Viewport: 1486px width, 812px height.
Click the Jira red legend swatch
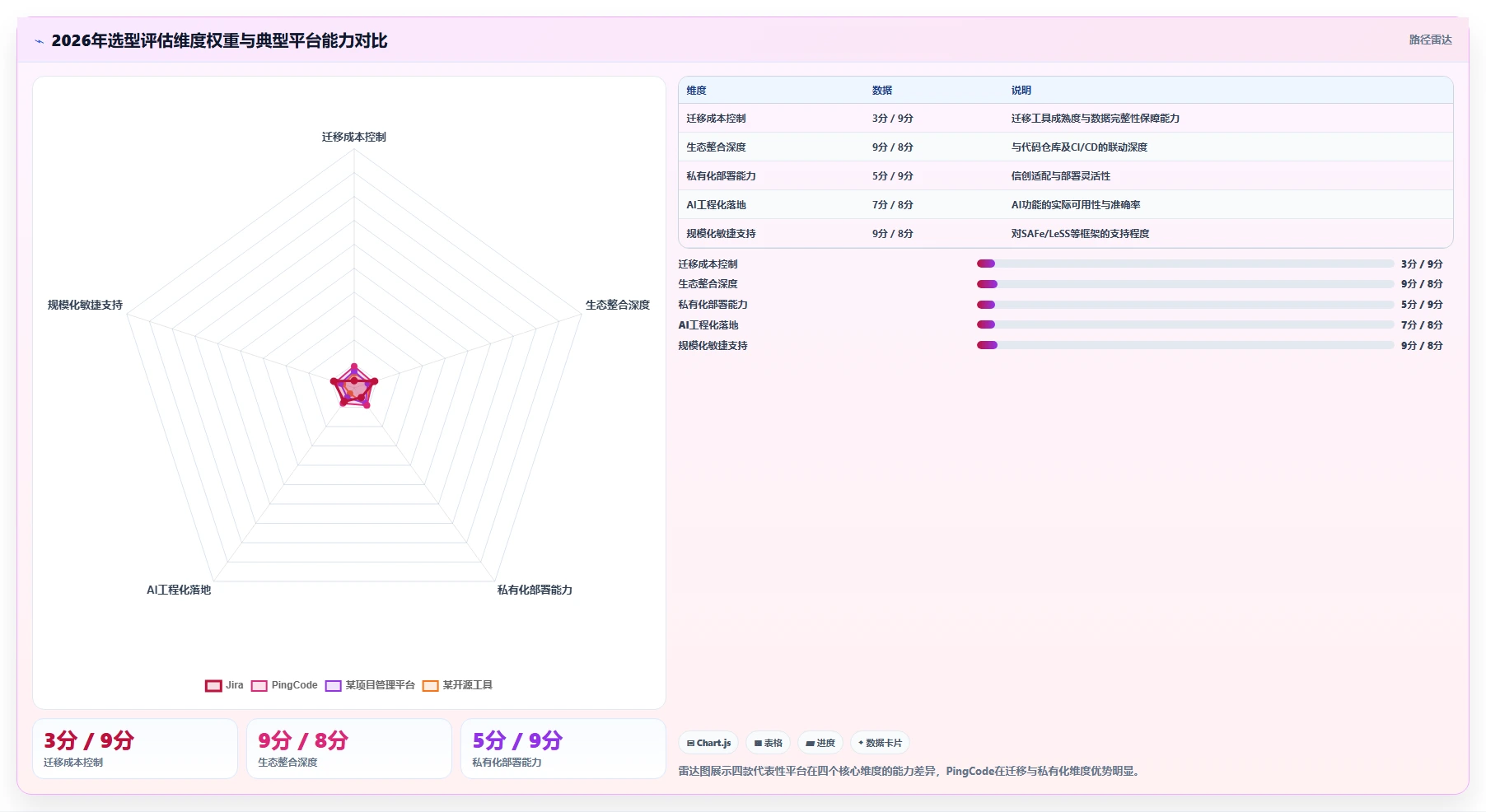click(x=213, y=686)
